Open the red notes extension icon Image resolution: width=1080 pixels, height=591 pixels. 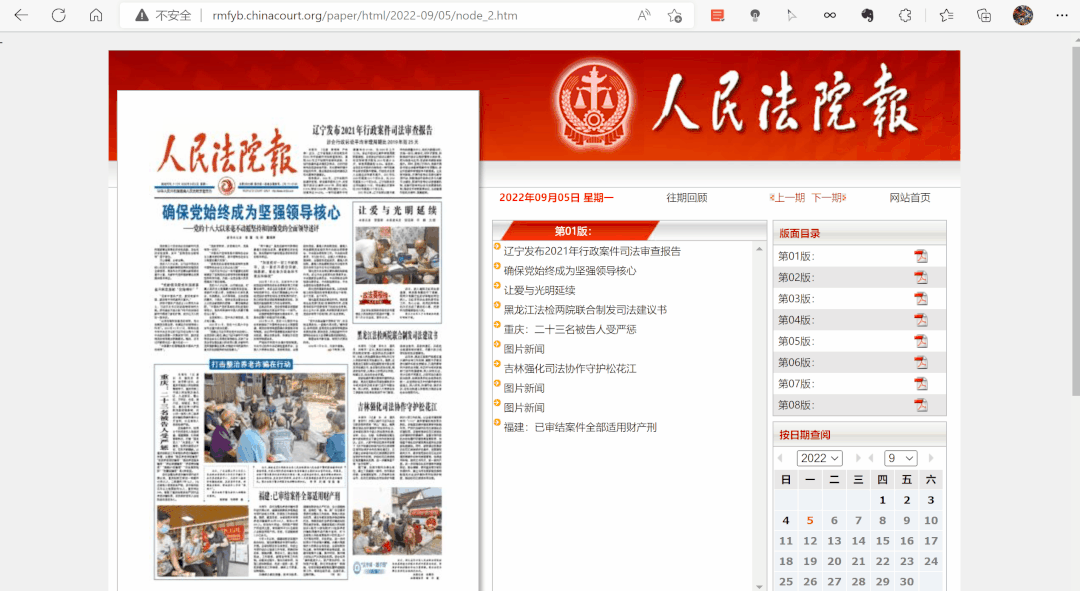click(x=717, y=15)
